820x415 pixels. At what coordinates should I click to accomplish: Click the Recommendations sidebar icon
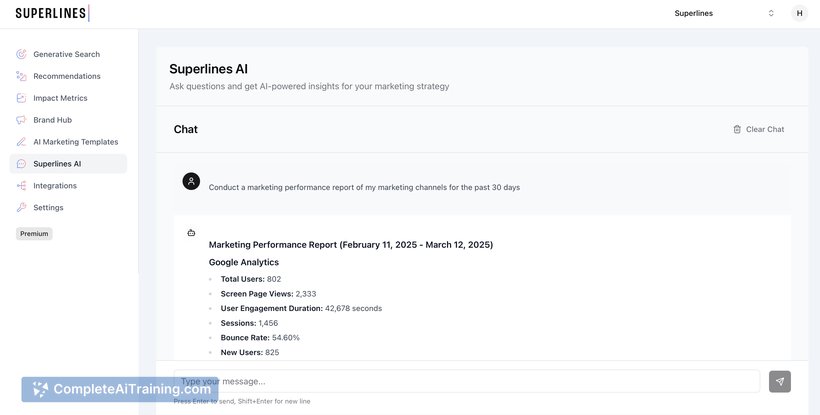[21, 76]
